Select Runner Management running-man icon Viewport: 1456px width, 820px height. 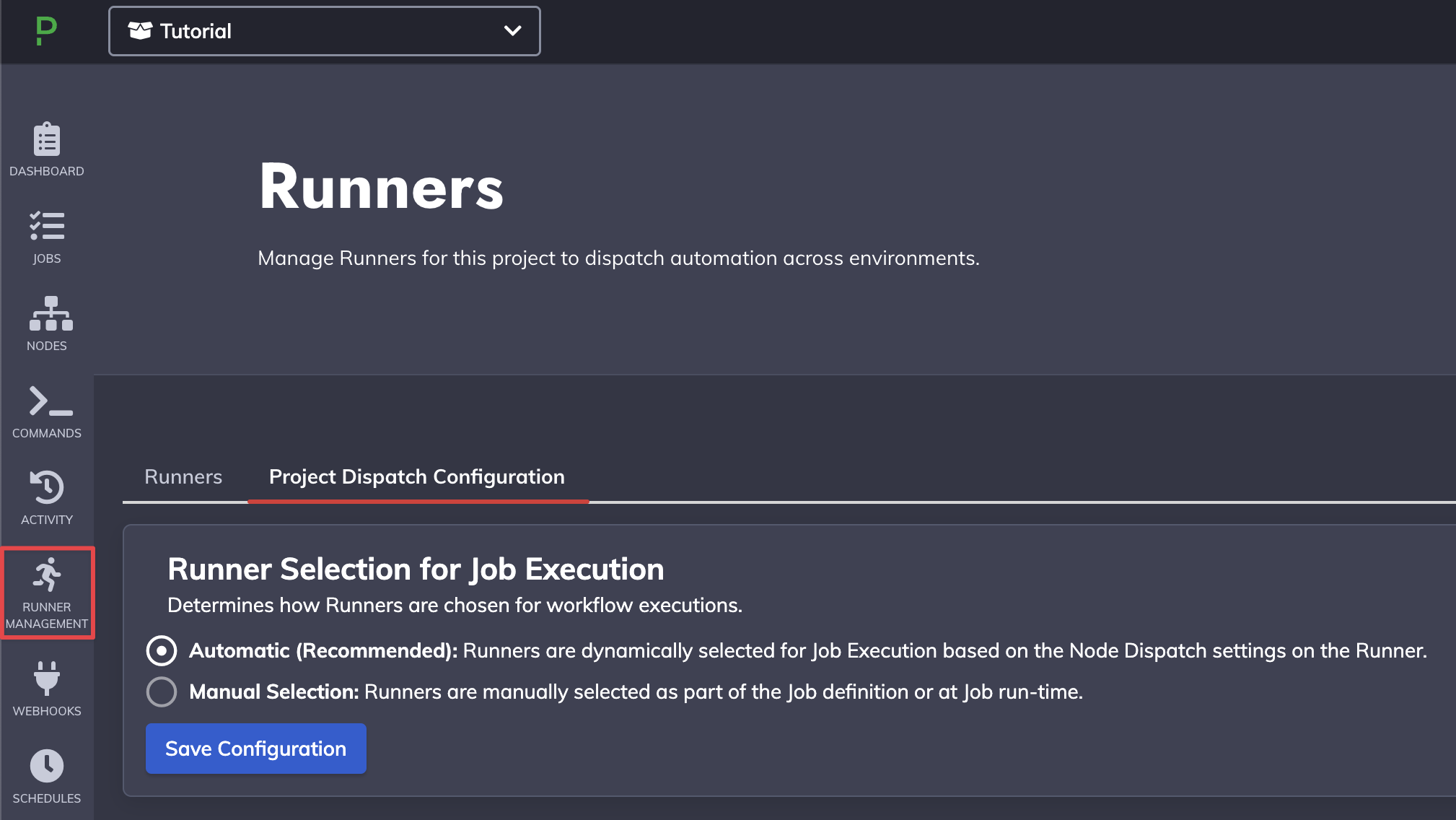point(47,575)
